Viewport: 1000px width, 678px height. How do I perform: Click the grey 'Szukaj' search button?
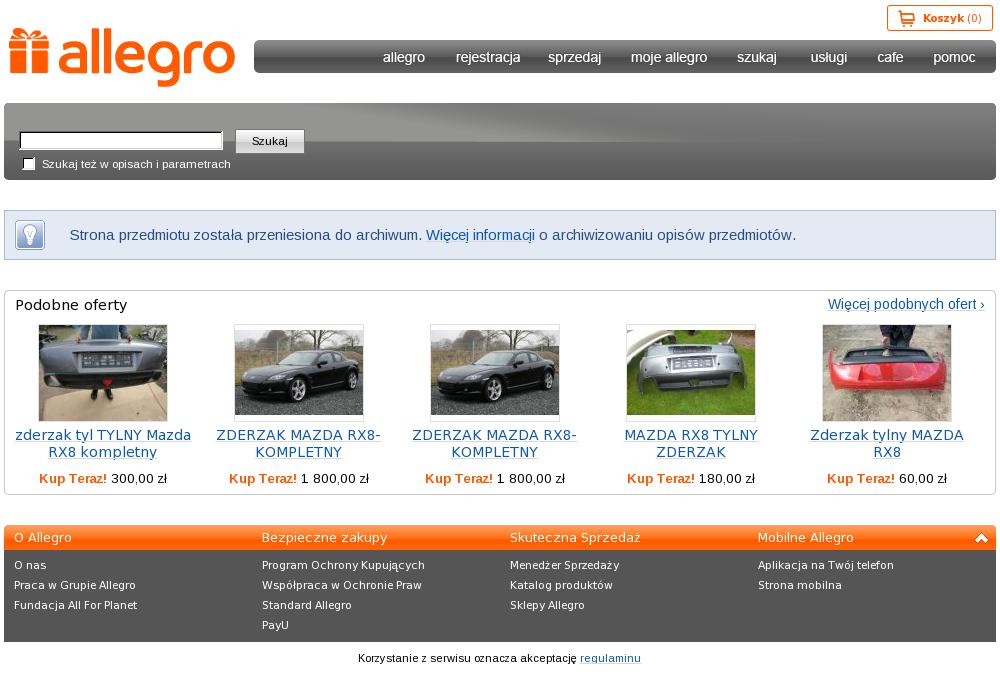(x=270, y=141)
